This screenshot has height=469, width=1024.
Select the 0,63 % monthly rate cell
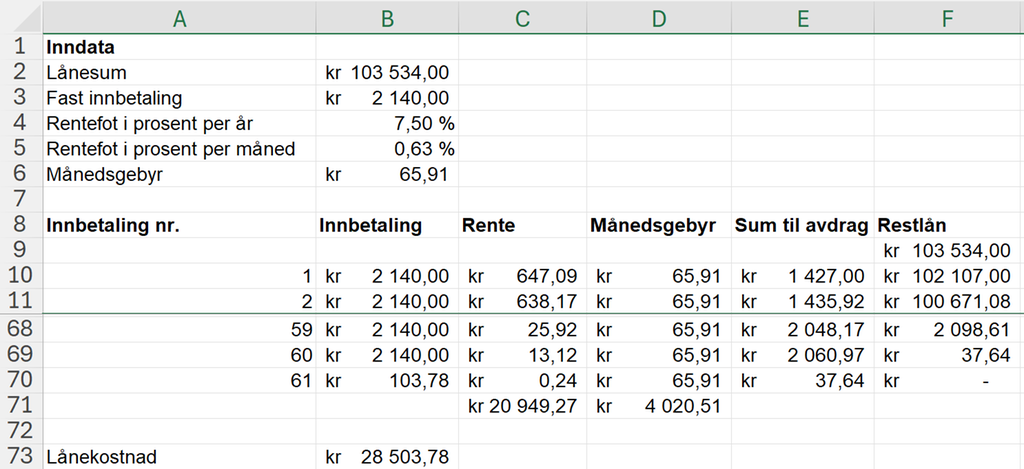tap(387, 149)
